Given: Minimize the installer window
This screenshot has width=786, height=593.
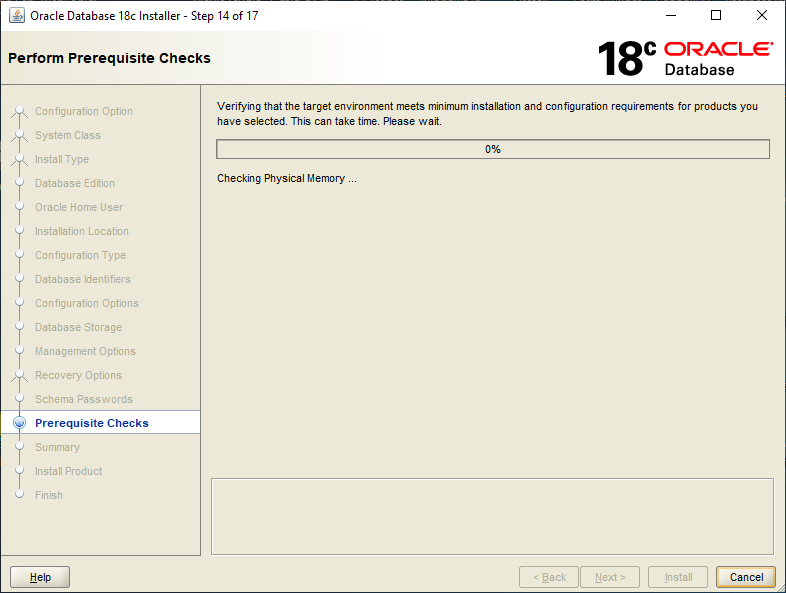Looking at the screenshot, I should [671, 16].
